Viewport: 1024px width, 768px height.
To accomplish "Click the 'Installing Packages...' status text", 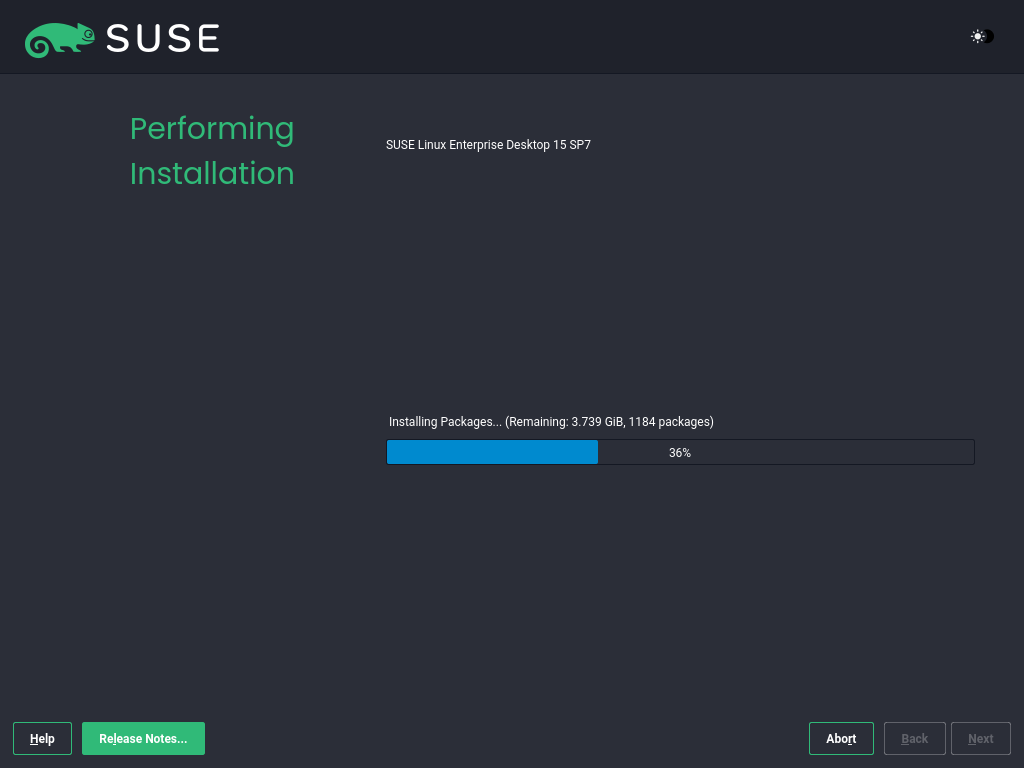I will pos(445,422).
